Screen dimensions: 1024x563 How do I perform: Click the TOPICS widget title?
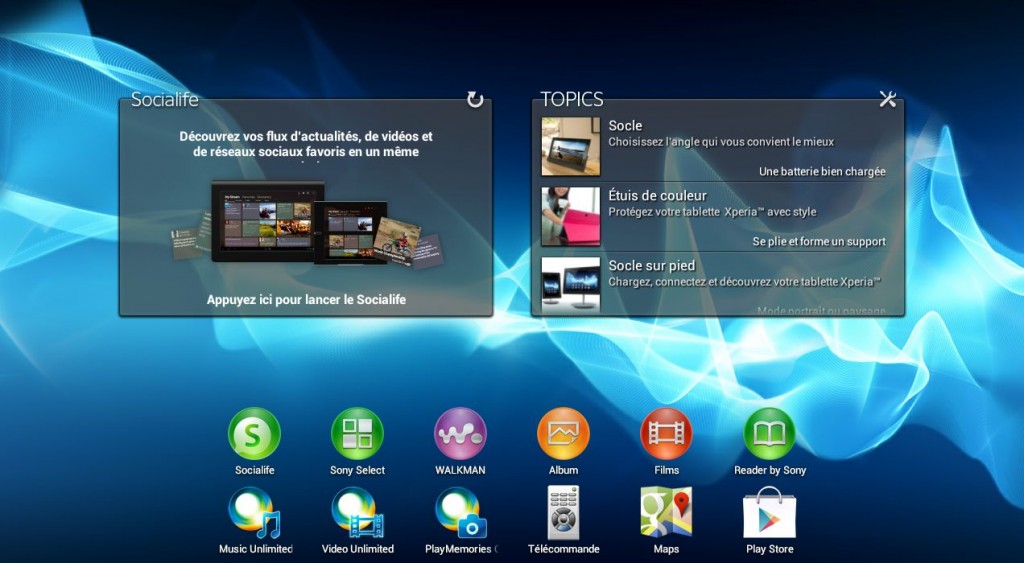pyautogui.click(x=571, y=99)
